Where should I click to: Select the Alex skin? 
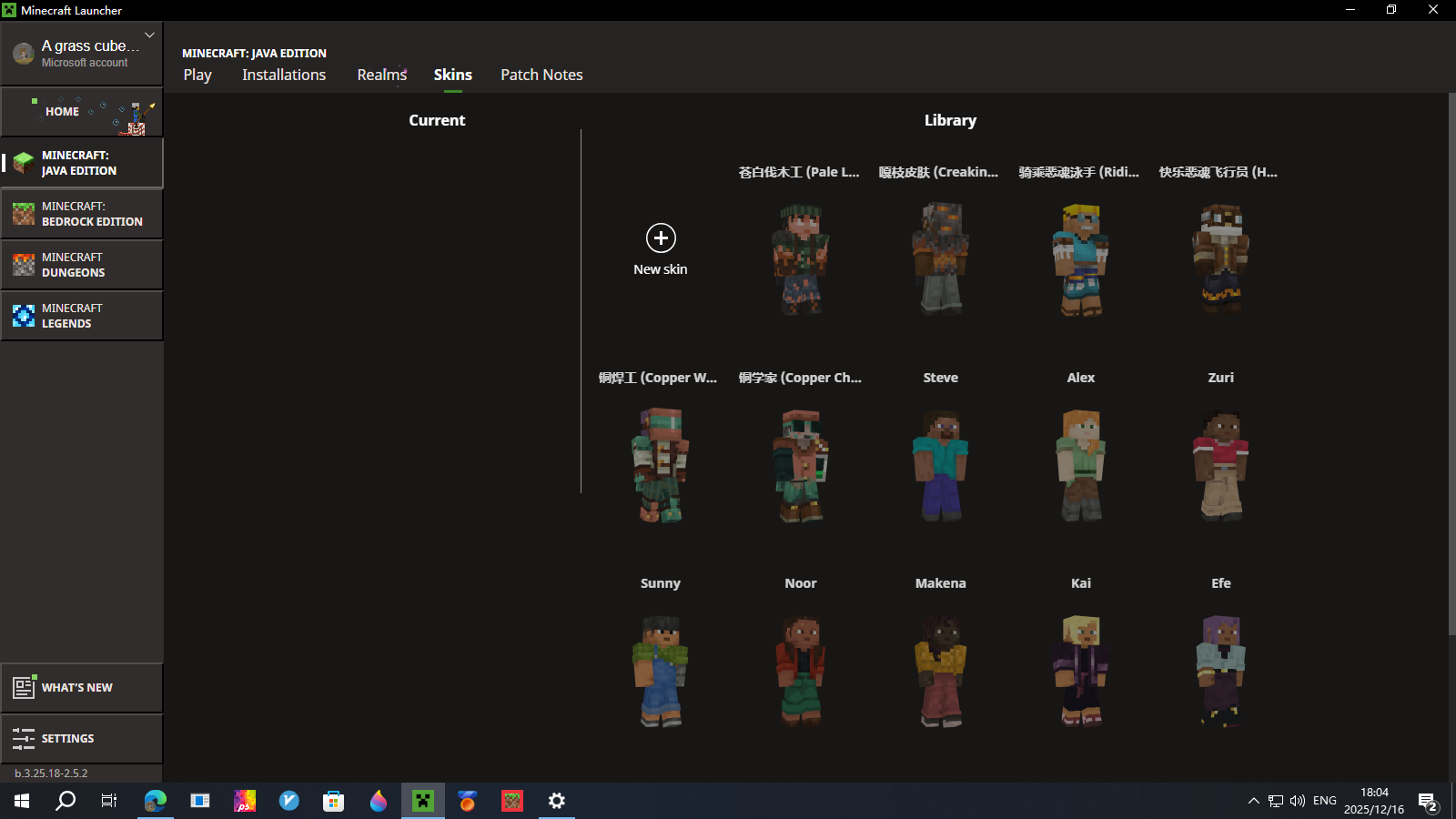[1081, 465]
